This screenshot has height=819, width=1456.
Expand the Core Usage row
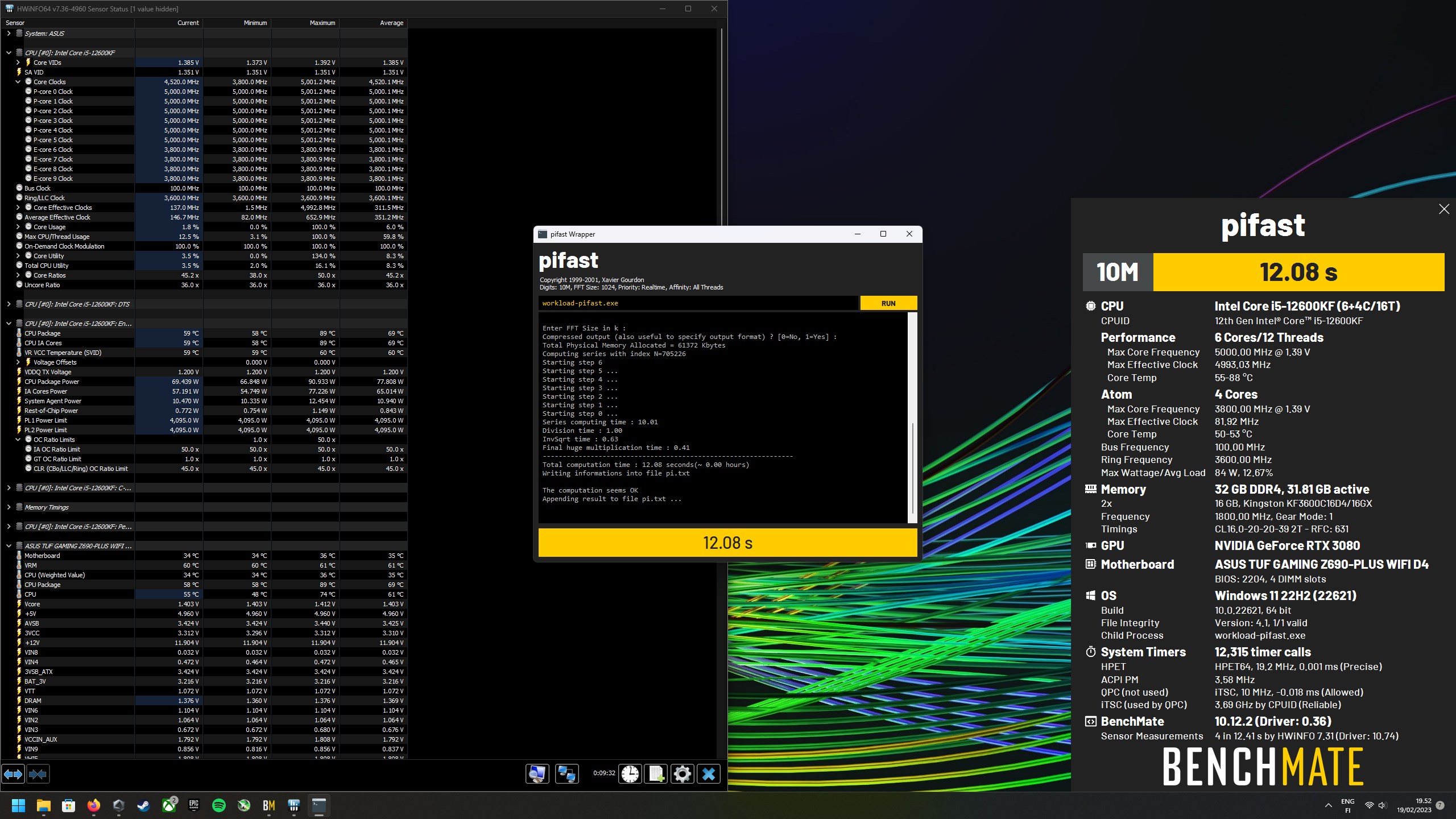[x=18, y=227]
